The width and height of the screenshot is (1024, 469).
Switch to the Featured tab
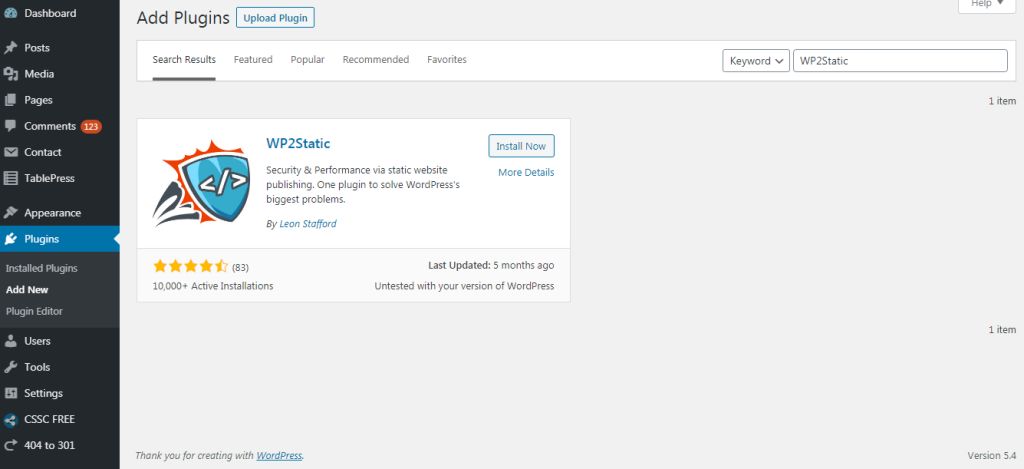(x=253, y=59)
